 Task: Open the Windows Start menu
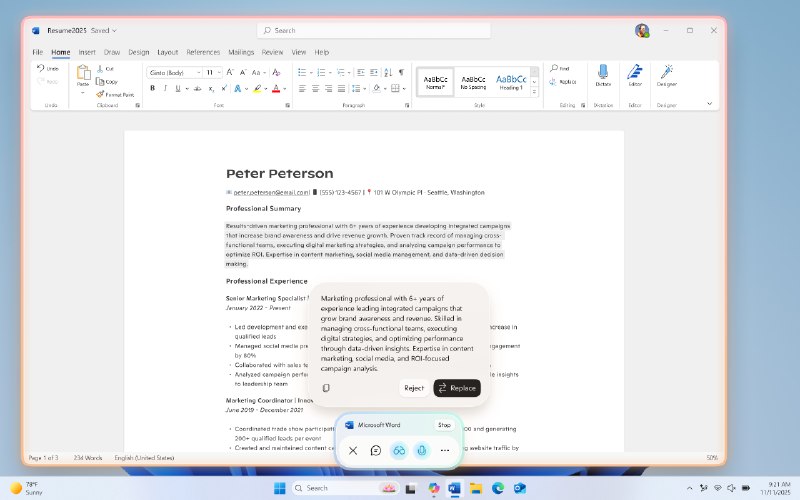280,488
